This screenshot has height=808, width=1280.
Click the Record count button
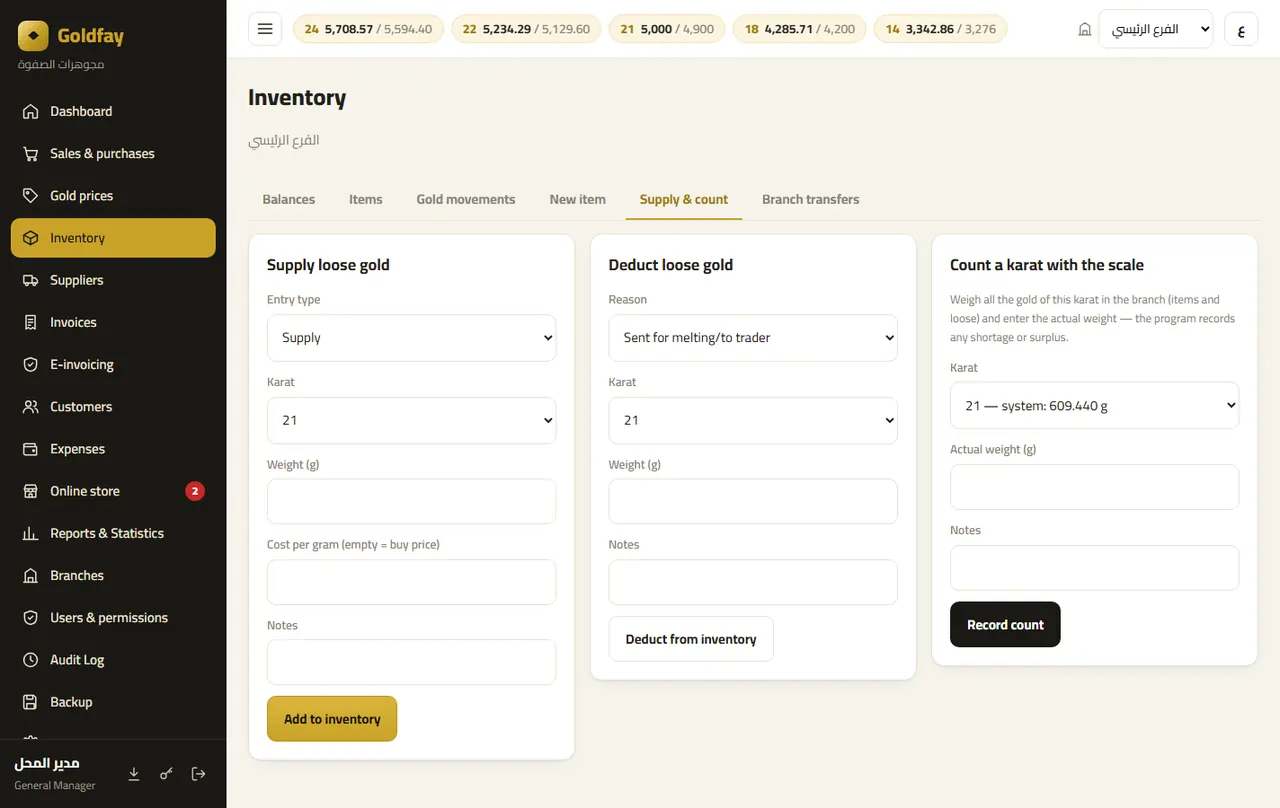click(1005, 625)
